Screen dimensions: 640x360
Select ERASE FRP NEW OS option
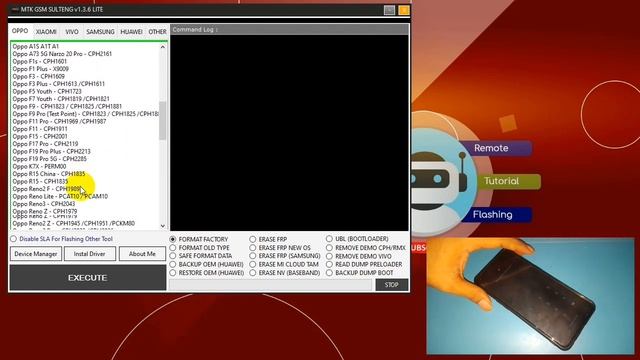pos(280,248)
